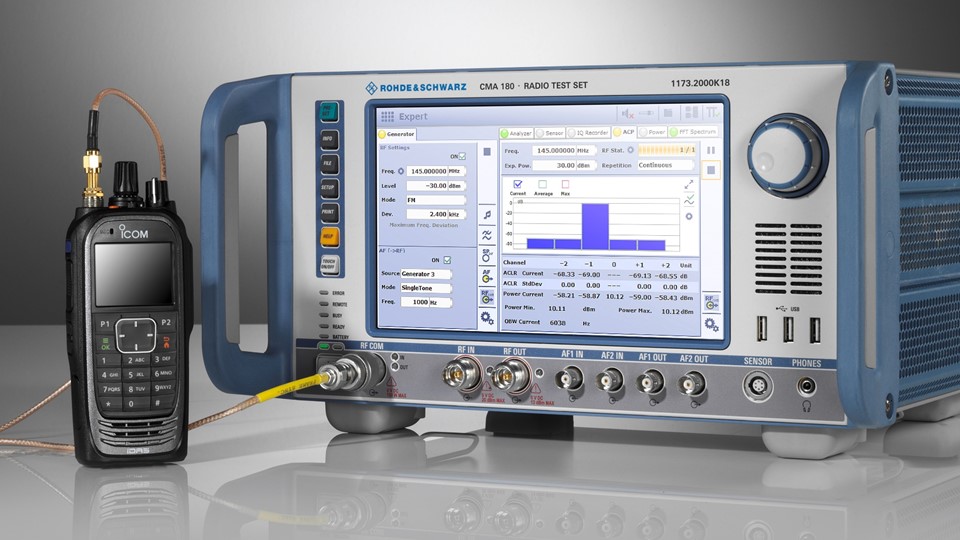This screenshot has height=540, width=960.
Task: Open Exp. Pow. dBm unit dropdown
Action: pos(585,165)
